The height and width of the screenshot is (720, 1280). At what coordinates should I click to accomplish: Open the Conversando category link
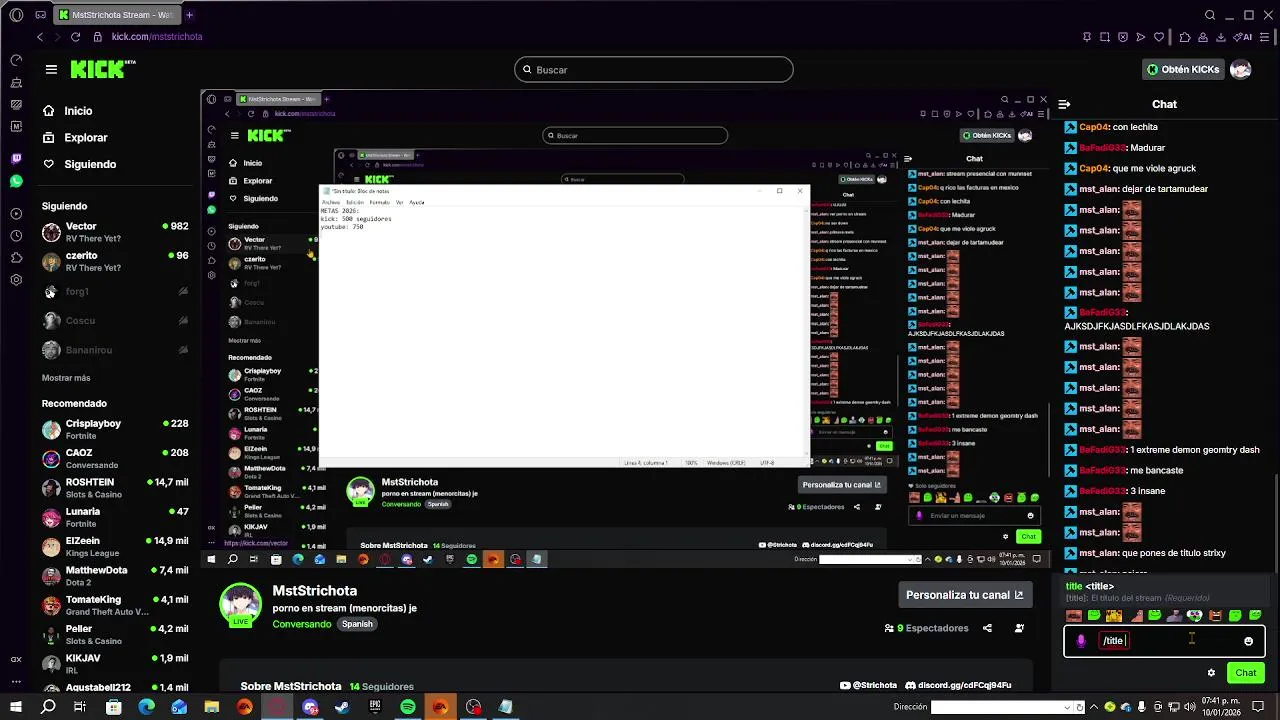tap(302, 624)
